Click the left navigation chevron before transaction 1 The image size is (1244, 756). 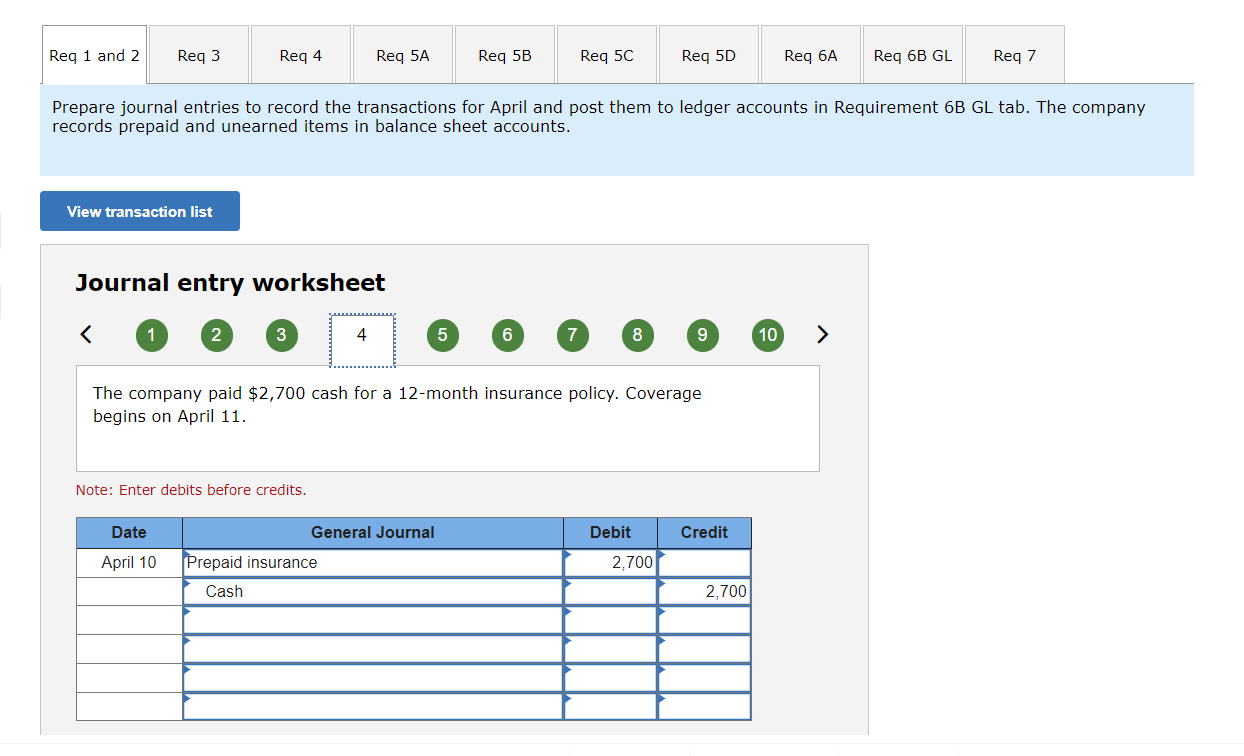[85, 335]
